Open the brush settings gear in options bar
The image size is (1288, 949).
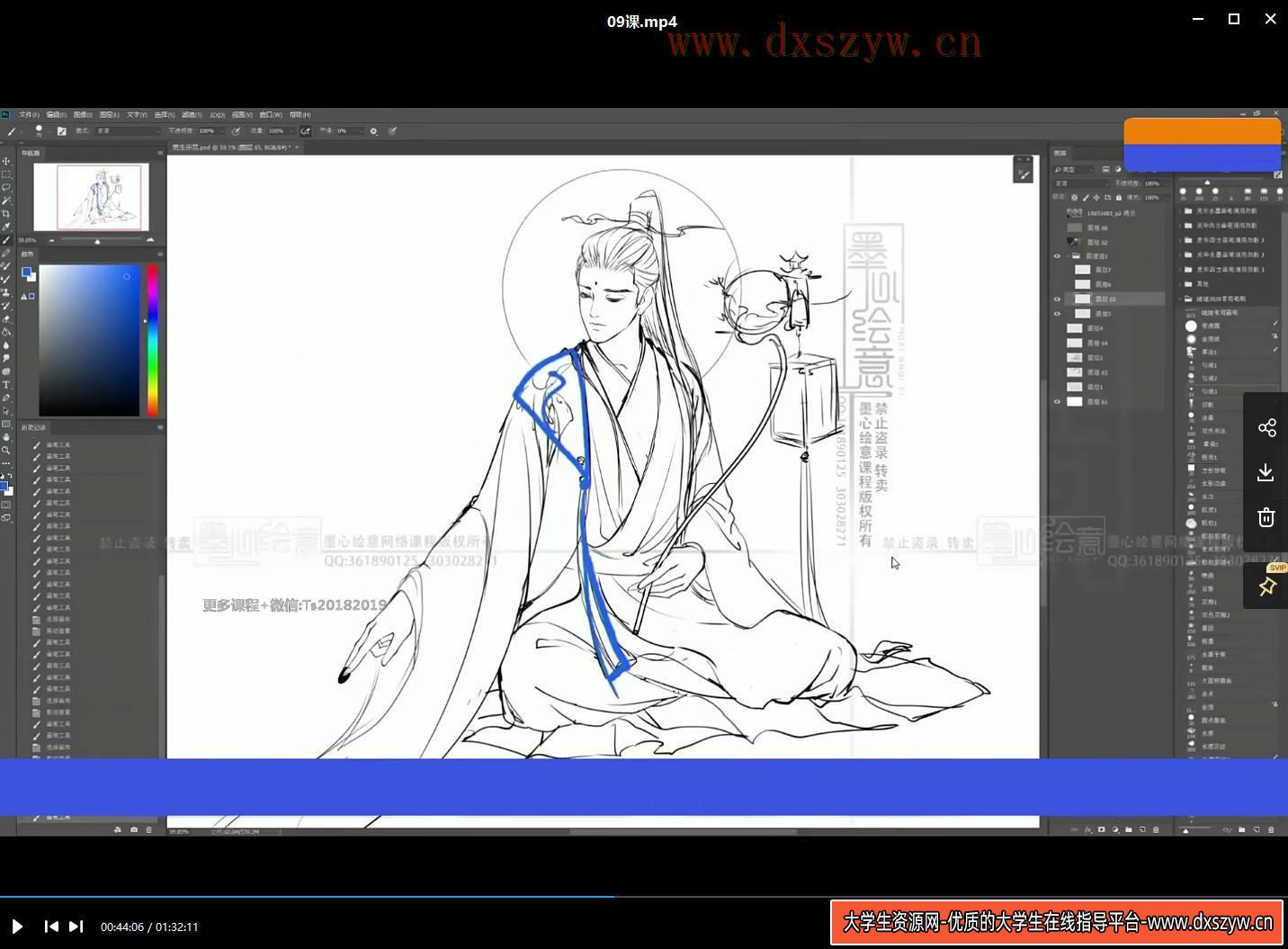374,131
